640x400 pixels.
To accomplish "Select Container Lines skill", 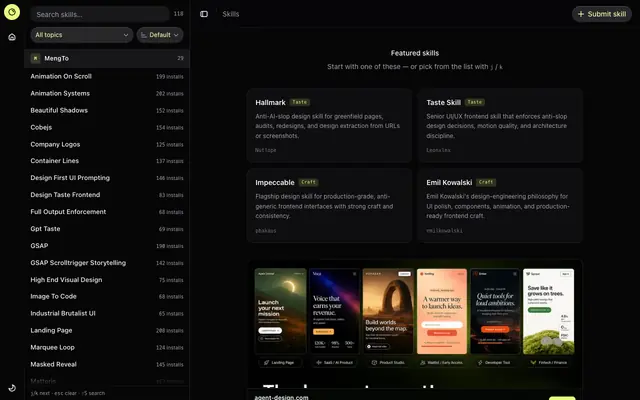I will (107, 161).
